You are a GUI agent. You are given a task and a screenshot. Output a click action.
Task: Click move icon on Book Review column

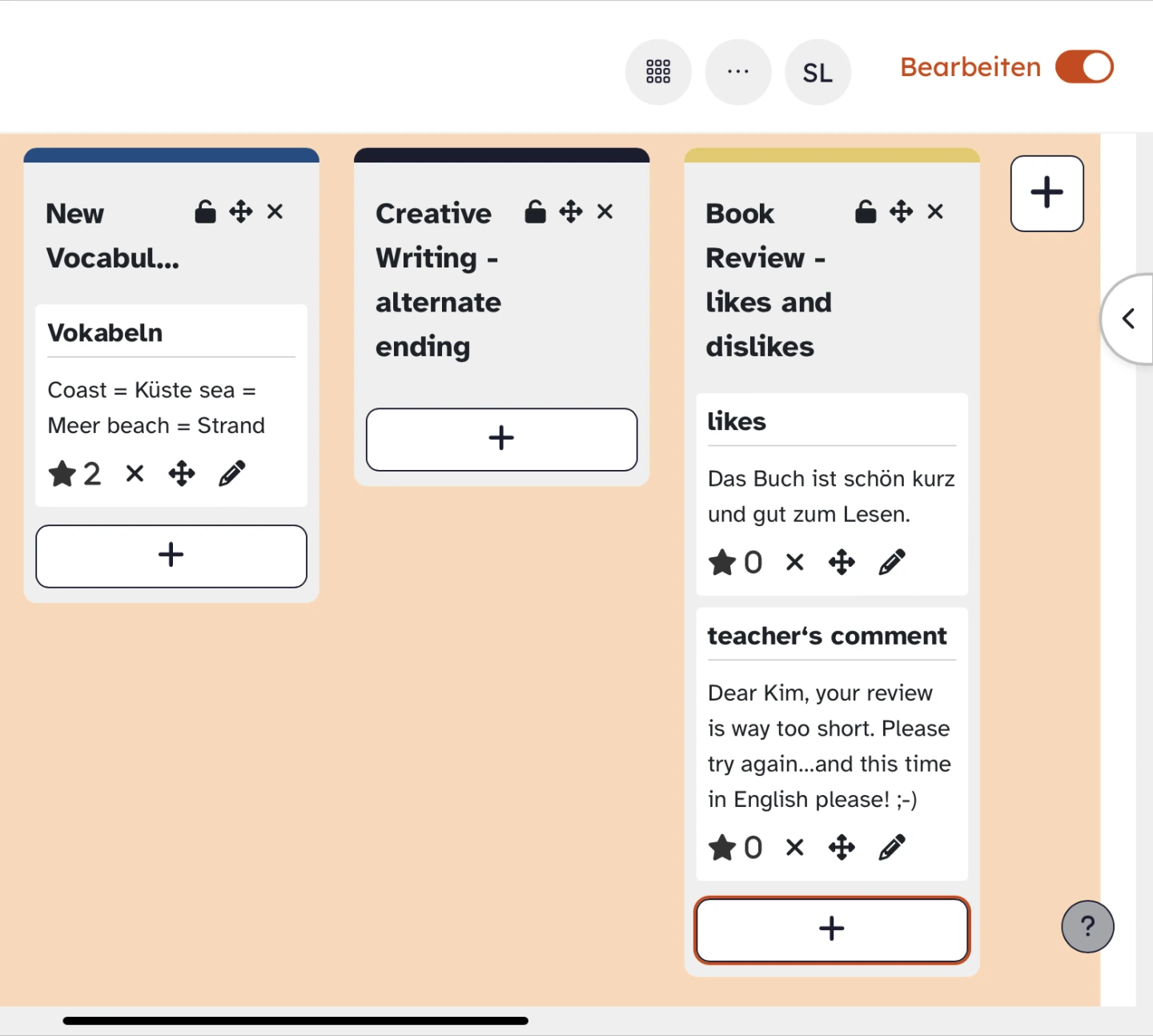[901, 212]
